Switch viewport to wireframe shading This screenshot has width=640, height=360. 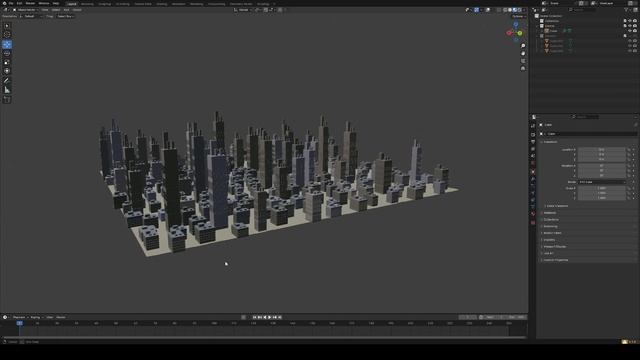[x=505, y=10]
